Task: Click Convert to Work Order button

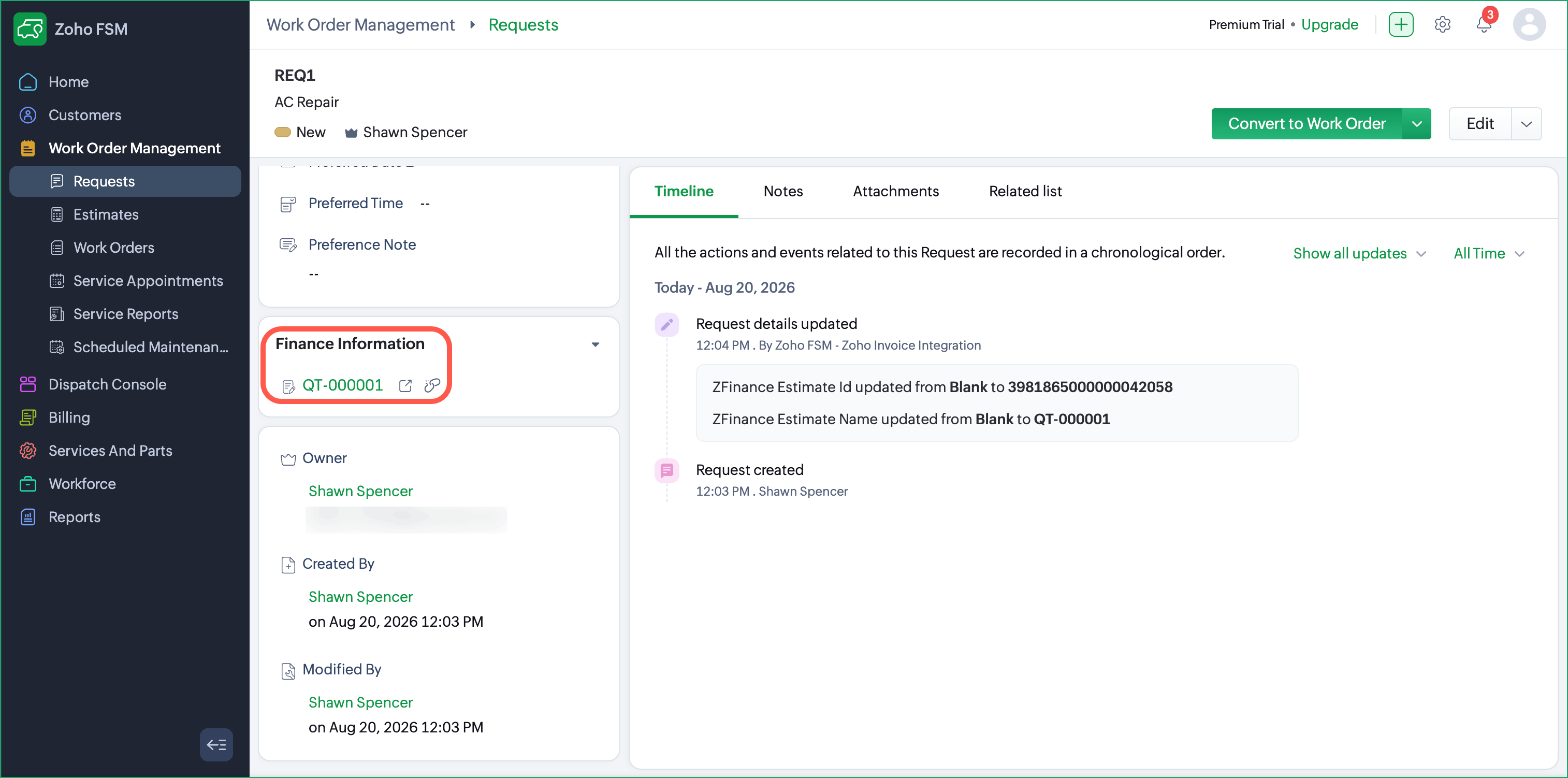Action: pos(1306,124)
